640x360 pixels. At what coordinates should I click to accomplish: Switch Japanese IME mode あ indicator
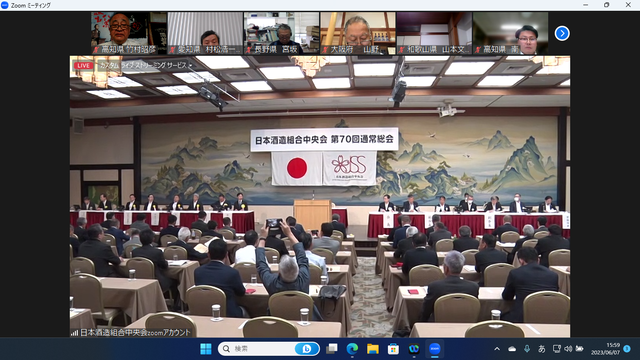(542, 349)
